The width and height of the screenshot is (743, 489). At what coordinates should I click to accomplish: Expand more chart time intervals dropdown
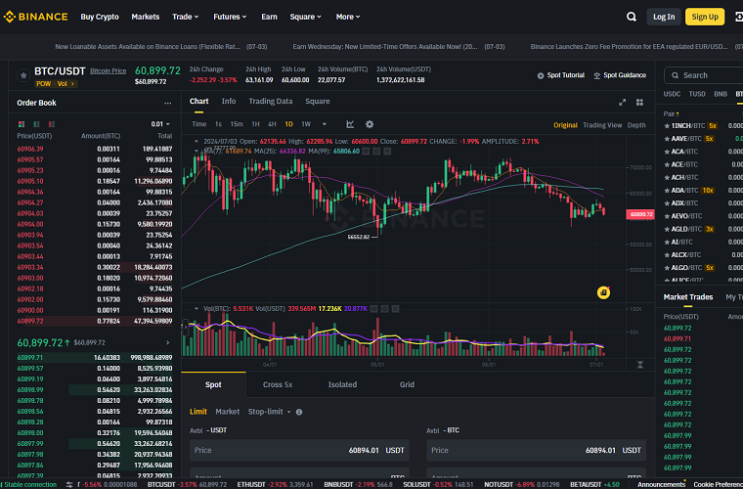point(325,124)
